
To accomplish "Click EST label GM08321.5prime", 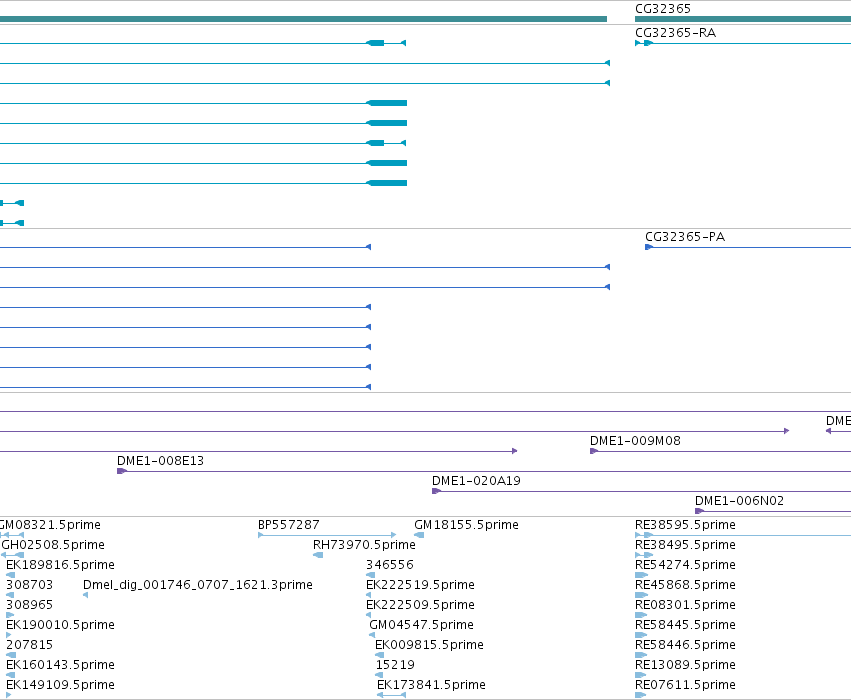I will [x=50, y=525].
